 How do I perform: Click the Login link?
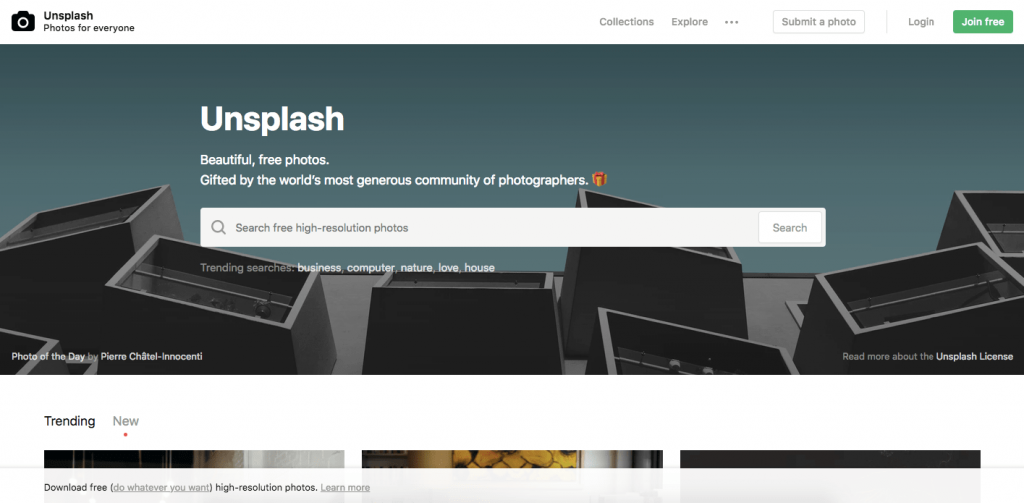point(921,22)
